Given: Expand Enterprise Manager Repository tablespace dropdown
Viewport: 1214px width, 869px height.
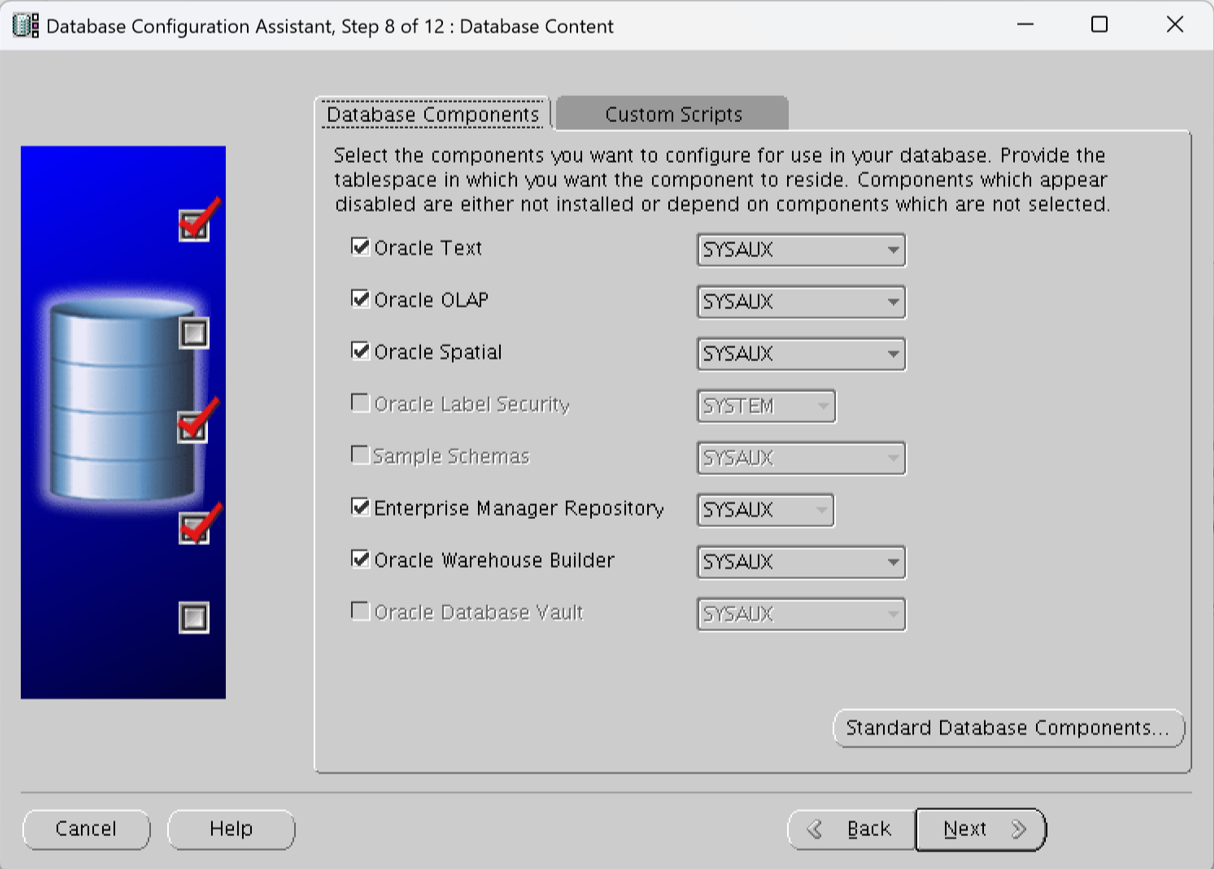Looking at the screenshot, I should (766, 510).
